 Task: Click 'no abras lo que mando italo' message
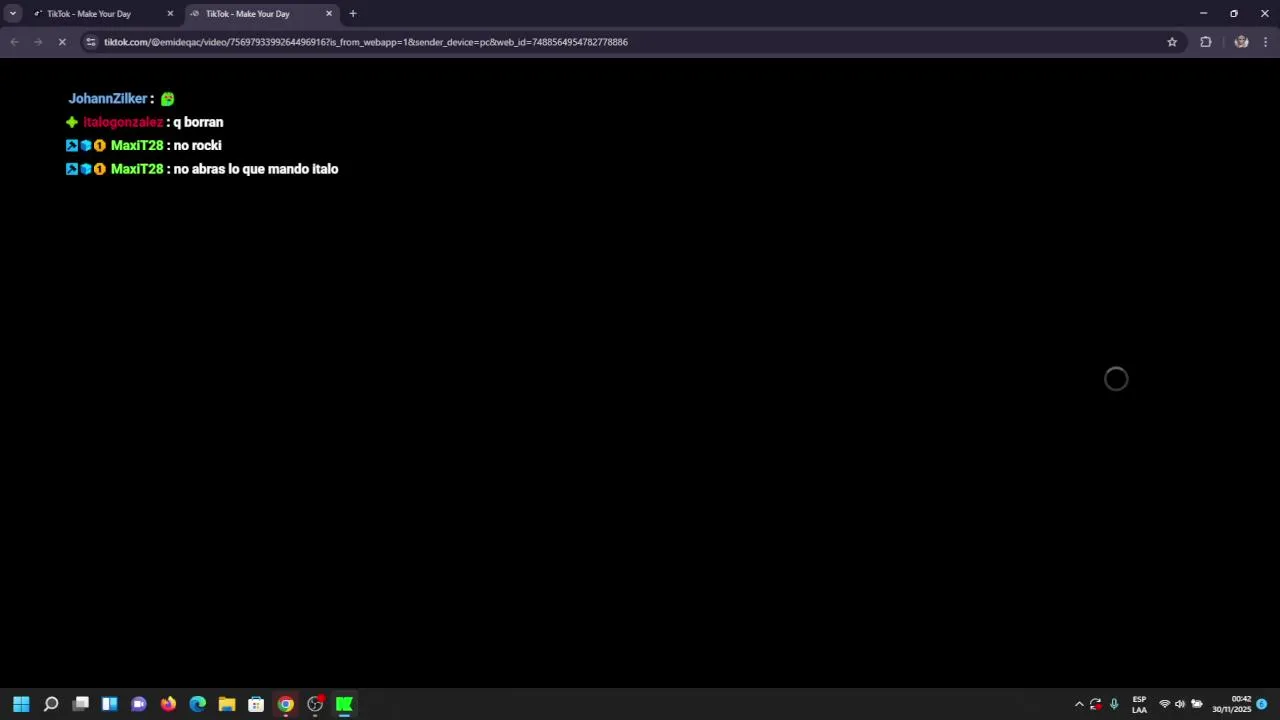256,169
